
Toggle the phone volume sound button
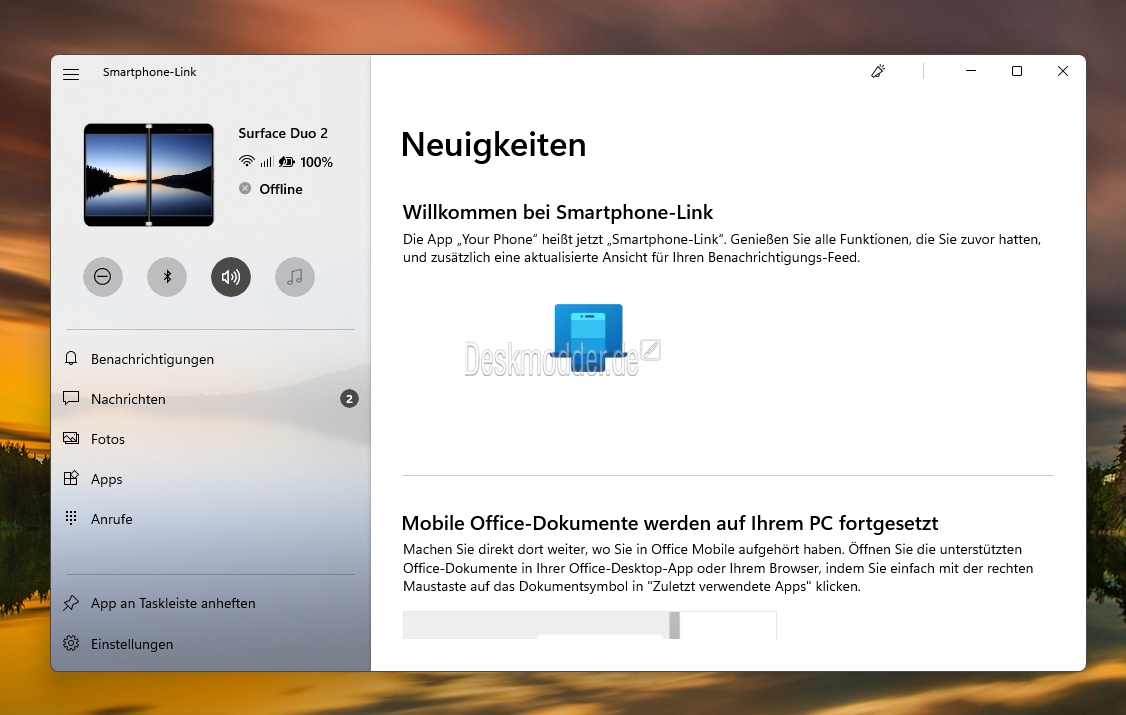tap(231, 276)
